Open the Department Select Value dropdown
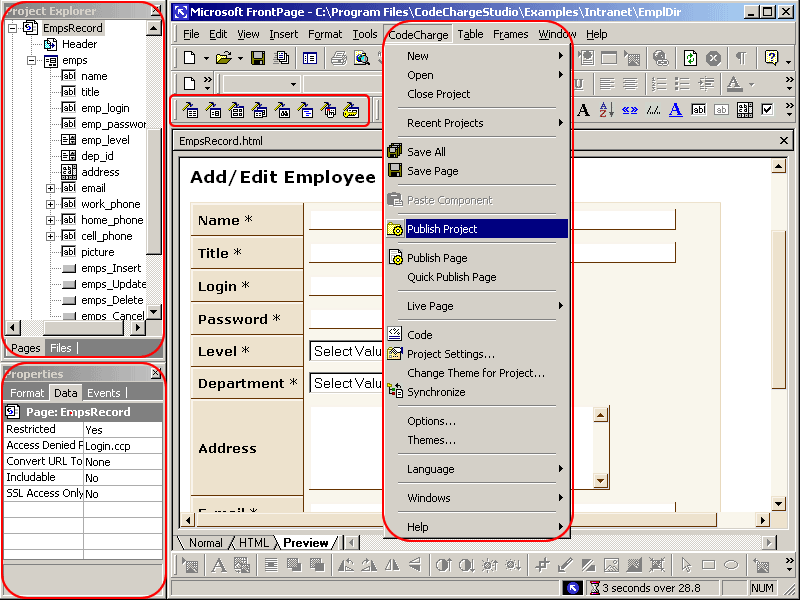 346,383
